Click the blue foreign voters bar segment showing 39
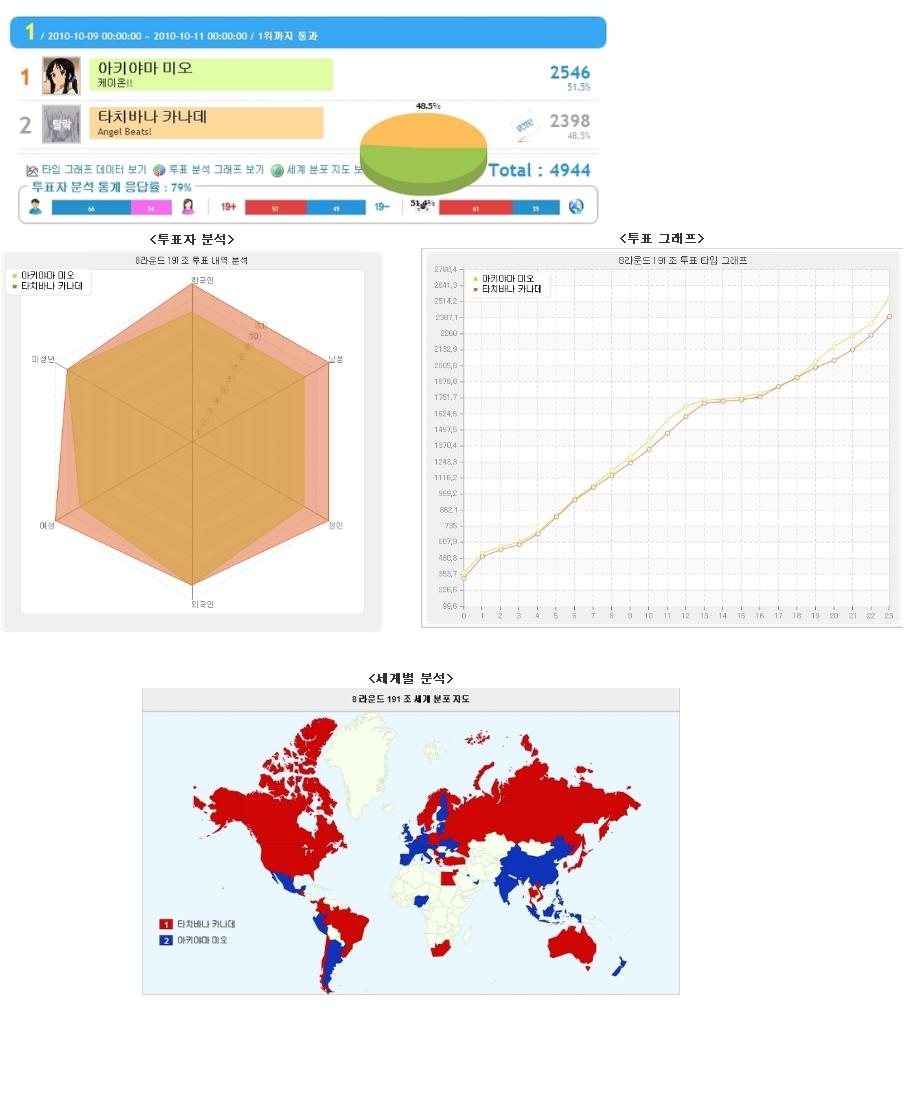The width and height of the screenshot is (910, 1099). (536, 207)
